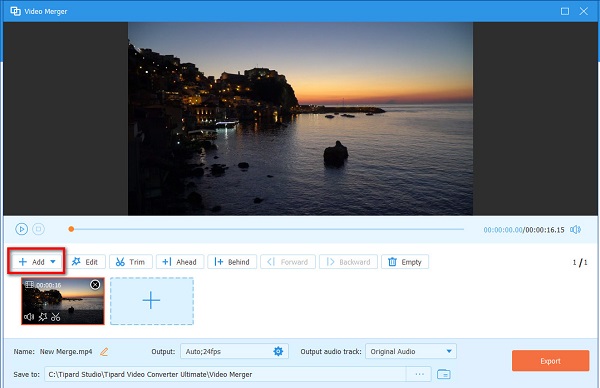The width and height of the screenshot is (600, 388).
Task: Click the scissors icon on the clip thumbnail
Action: click(56, 317)
